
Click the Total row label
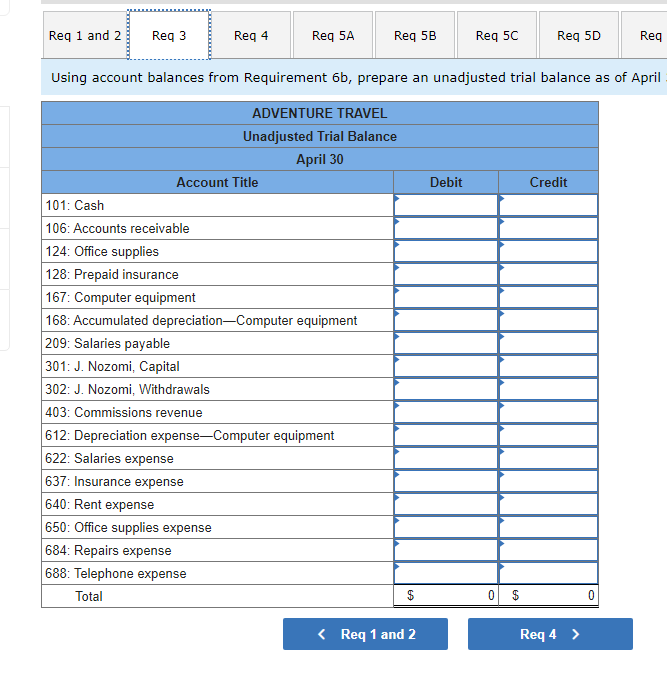(89, 596)
